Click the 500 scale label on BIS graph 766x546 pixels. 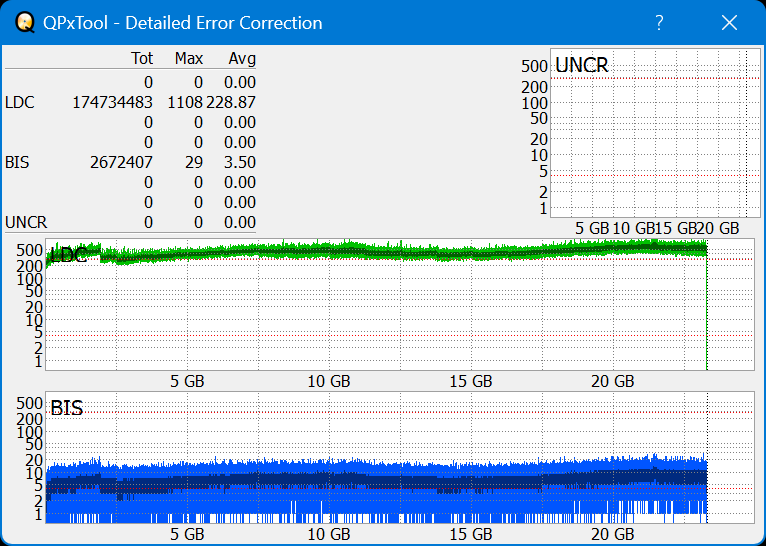pyautogui.click(x=29, y=403)
